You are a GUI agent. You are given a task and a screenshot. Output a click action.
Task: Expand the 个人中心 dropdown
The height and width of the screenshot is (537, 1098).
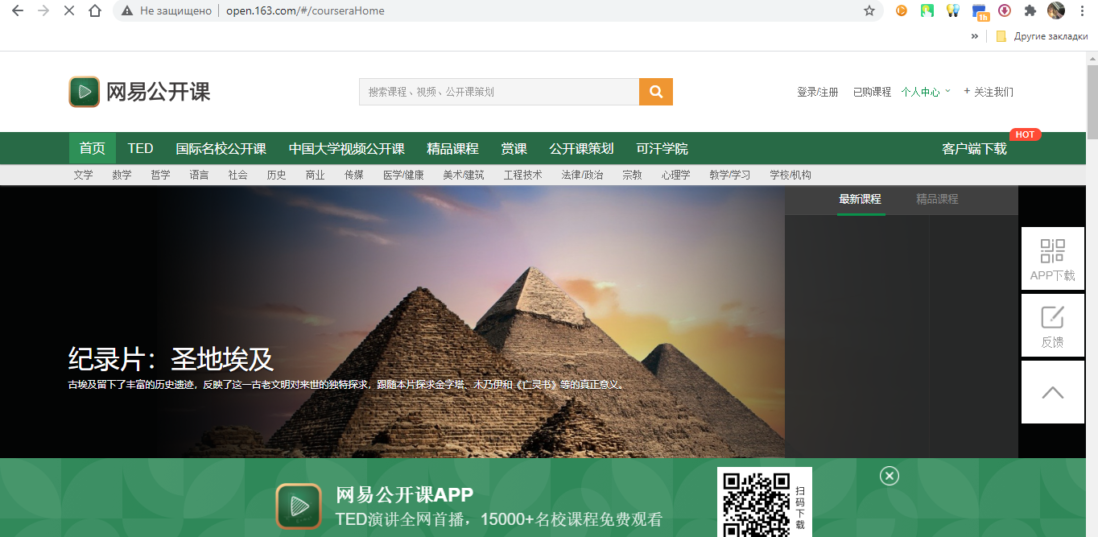pyautogui.click(x=926, y=92)
